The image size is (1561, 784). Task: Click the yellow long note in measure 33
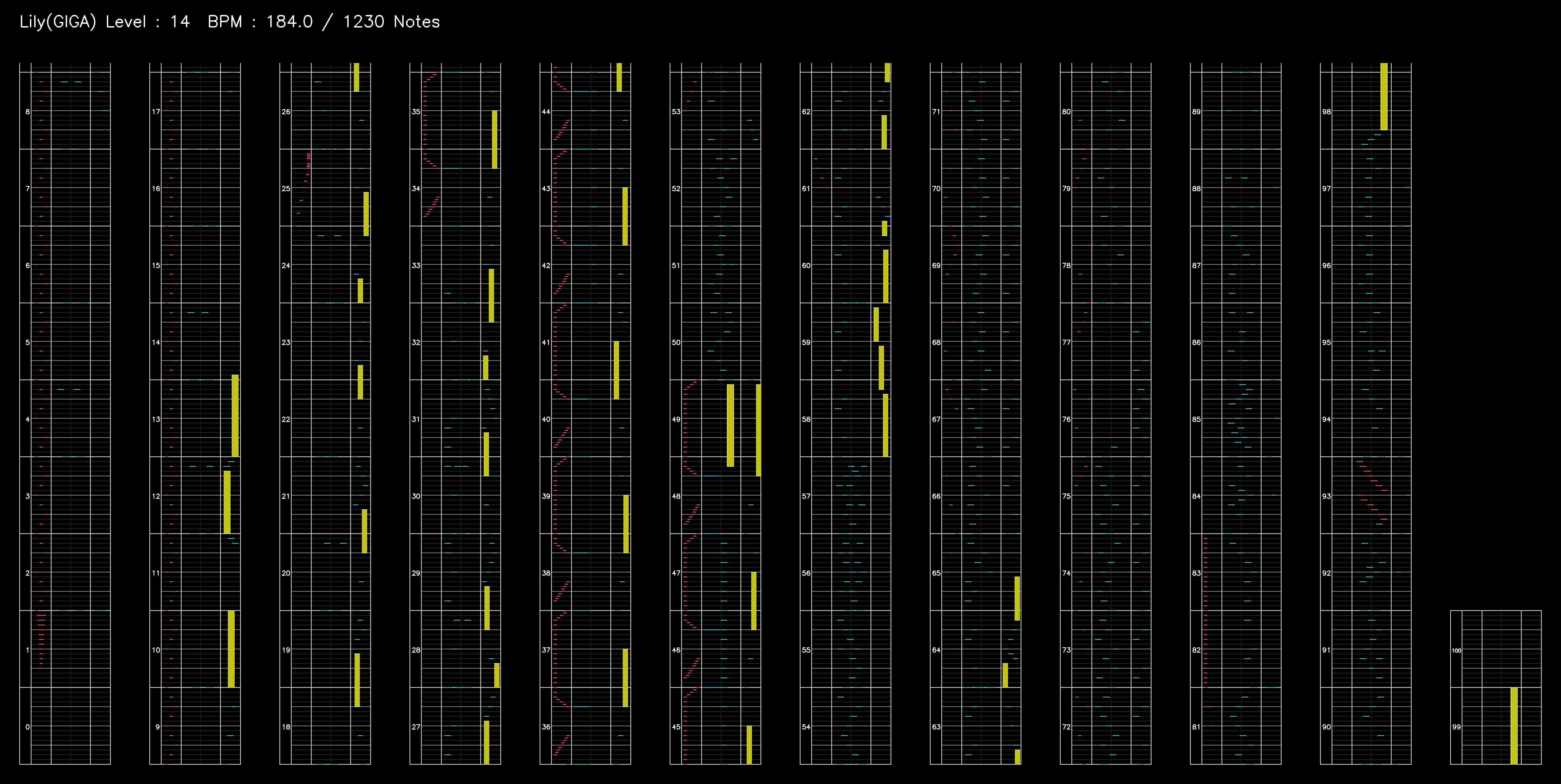coord(491,296)
